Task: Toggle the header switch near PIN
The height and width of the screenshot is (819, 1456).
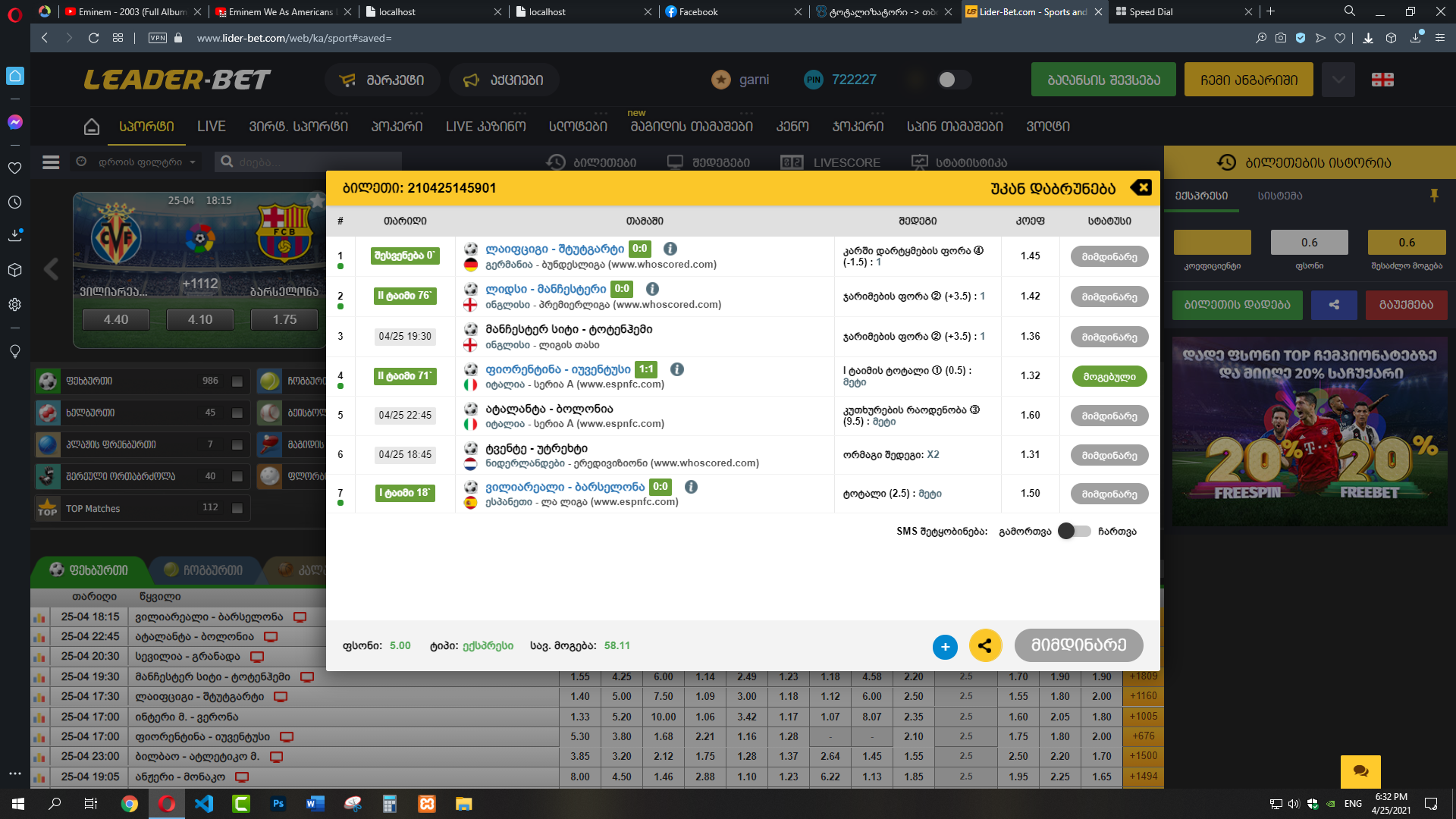Action: click(x=954, y=80)
